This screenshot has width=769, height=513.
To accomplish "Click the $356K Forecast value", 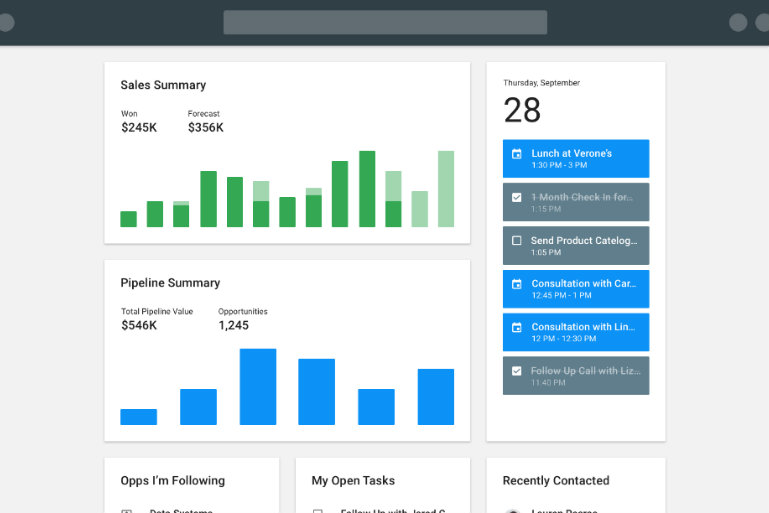I will coord(205,128).
